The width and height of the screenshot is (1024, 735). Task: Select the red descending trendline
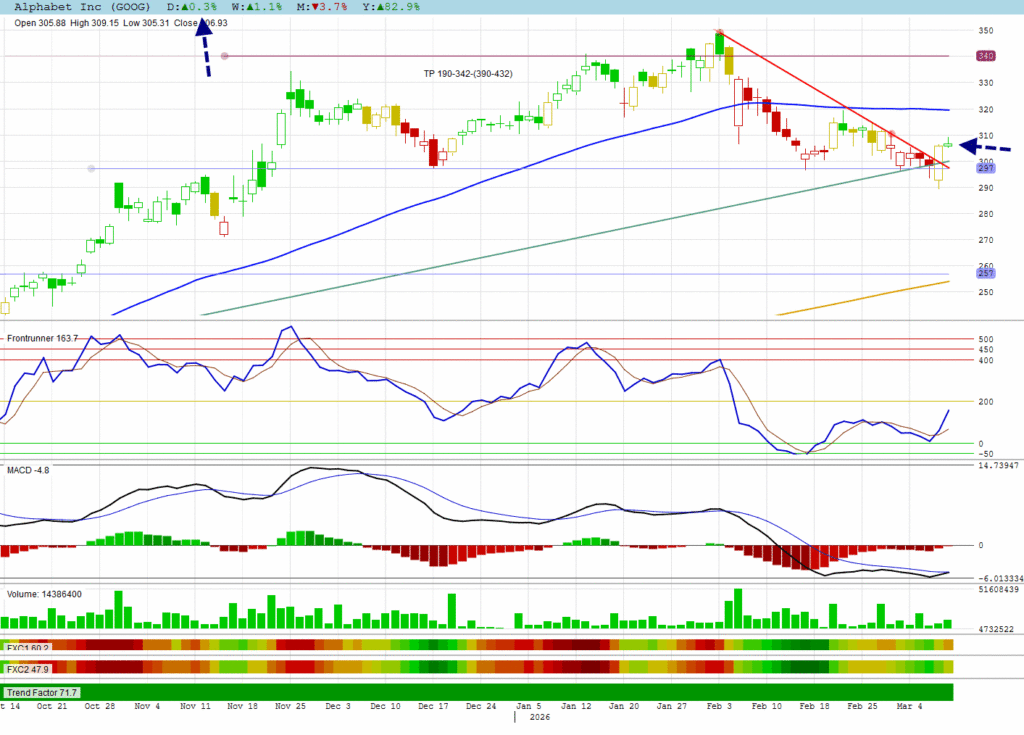(x=830, y=97)
